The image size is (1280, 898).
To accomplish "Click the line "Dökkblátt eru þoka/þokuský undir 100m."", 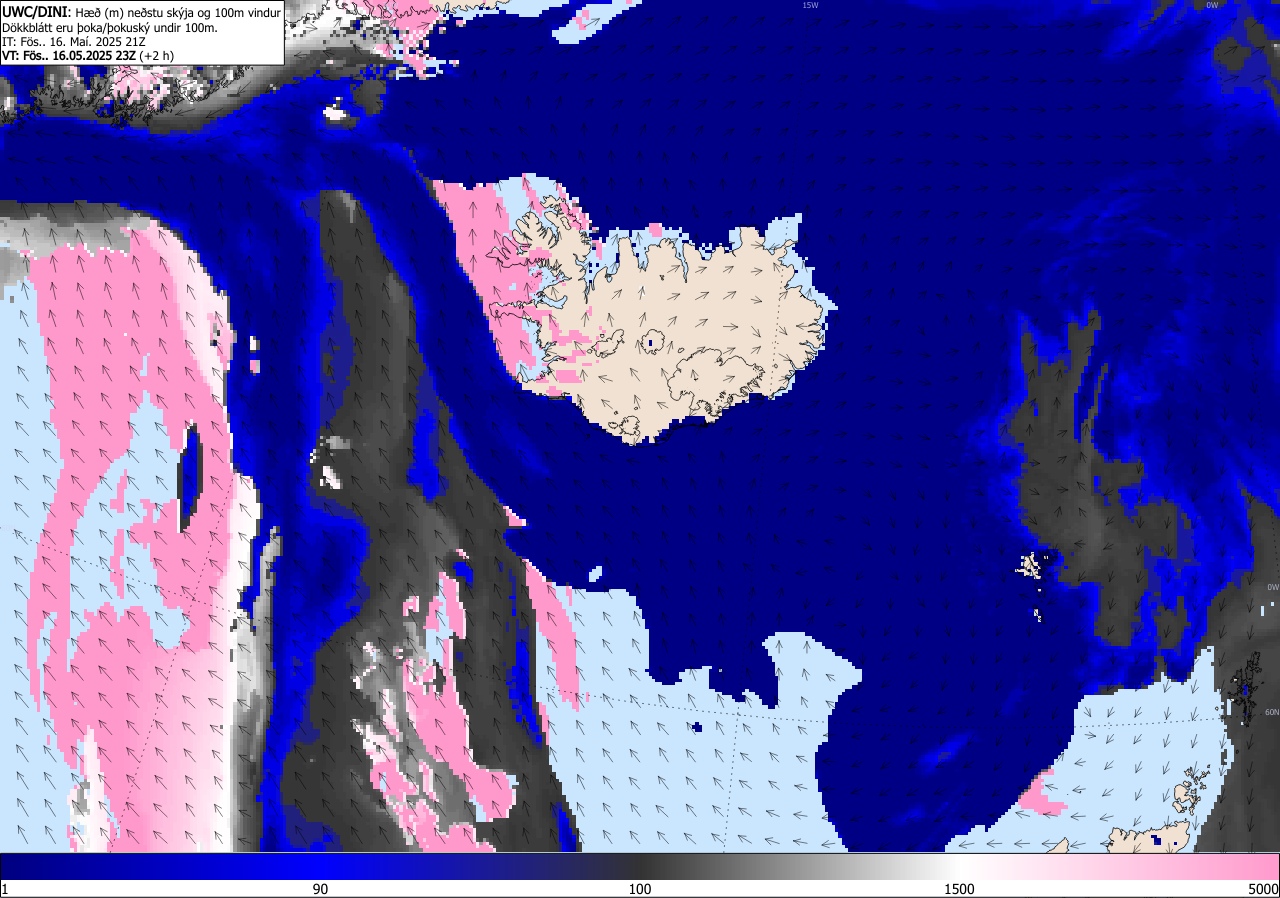I will (110, 27).
